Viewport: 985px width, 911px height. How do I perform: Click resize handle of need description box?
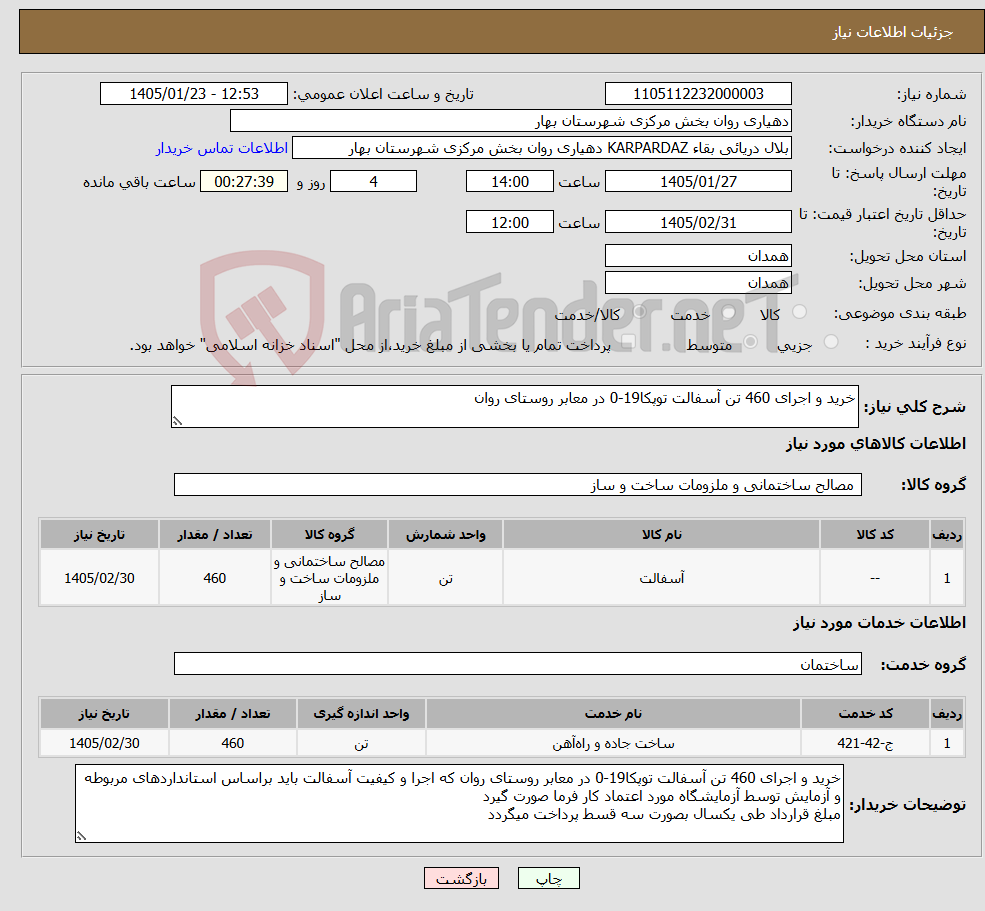[x=177, y=422]
